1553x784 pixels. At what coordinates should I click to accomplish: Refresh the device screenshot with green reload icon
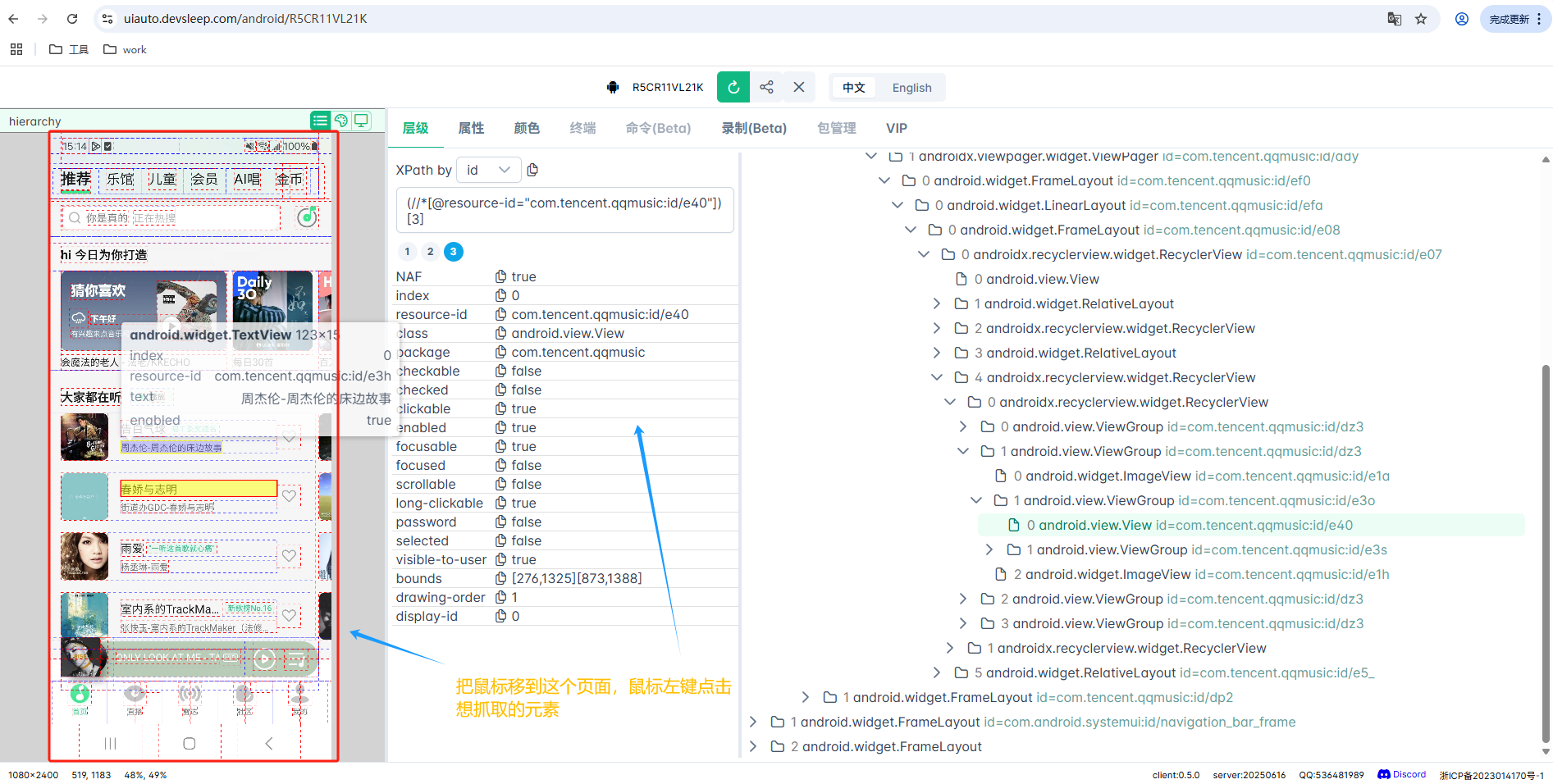[733, 86]
